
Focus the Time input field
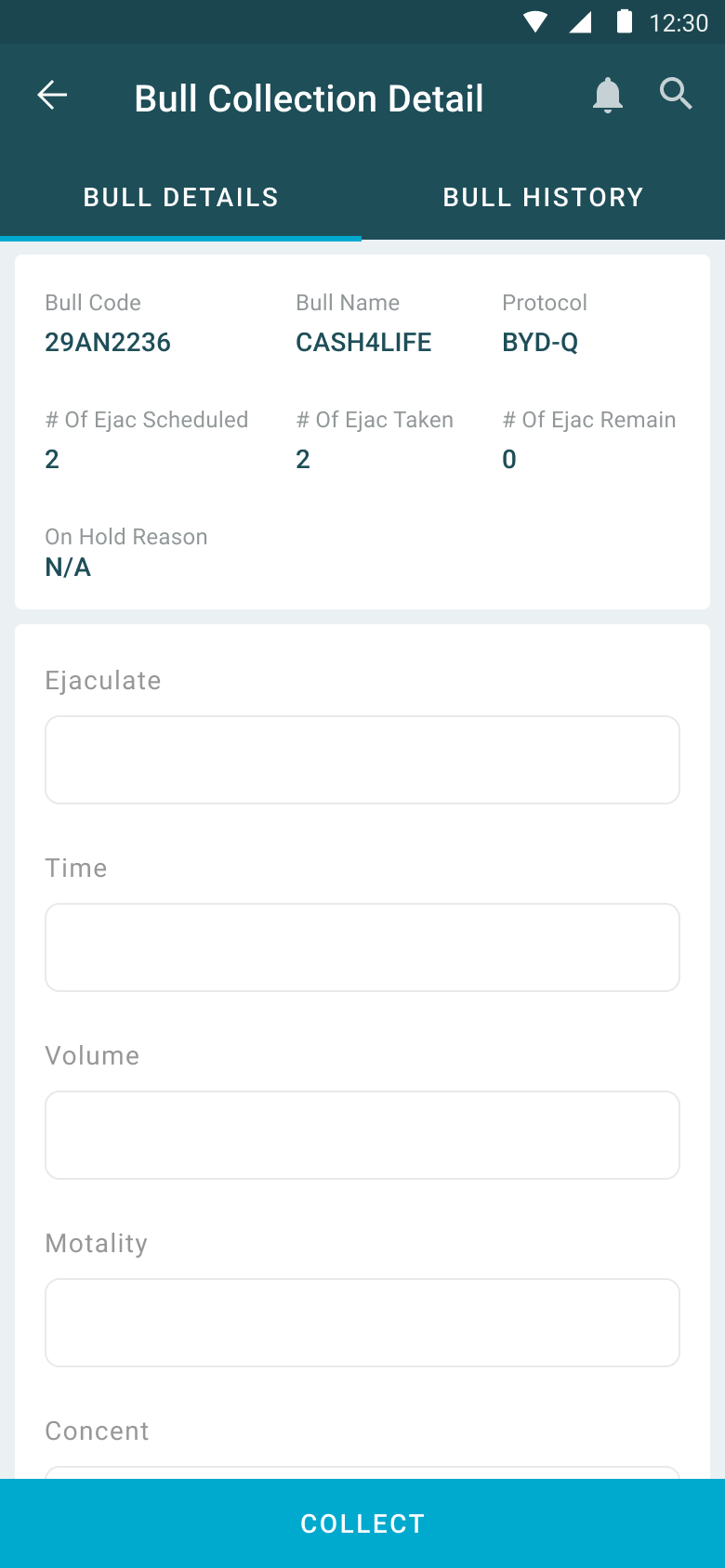tap(362, 947)
